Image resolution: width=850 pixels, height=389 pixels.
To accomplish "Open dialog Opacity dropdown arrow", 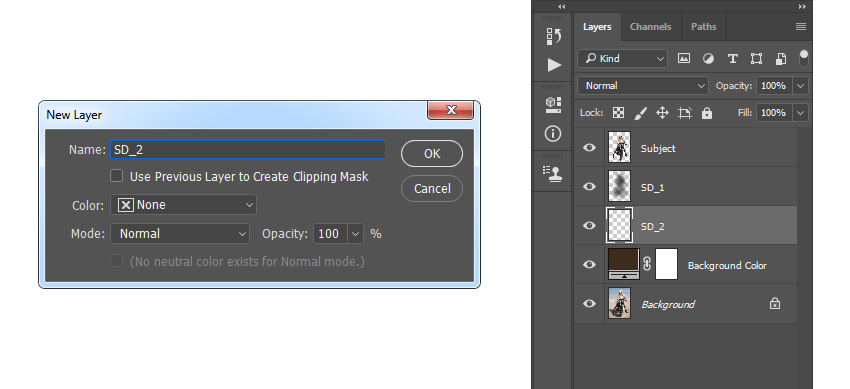I will click(x=356, y=234).
